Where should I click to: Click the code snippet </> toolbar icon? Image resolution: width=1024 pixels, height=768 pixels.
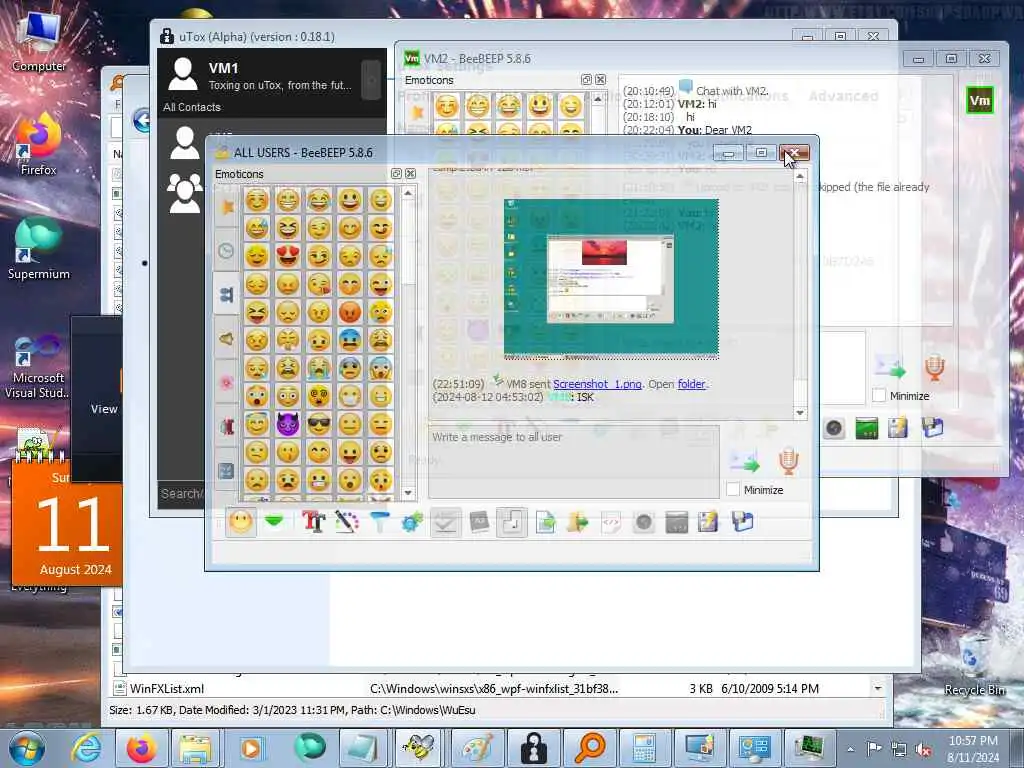611,522
